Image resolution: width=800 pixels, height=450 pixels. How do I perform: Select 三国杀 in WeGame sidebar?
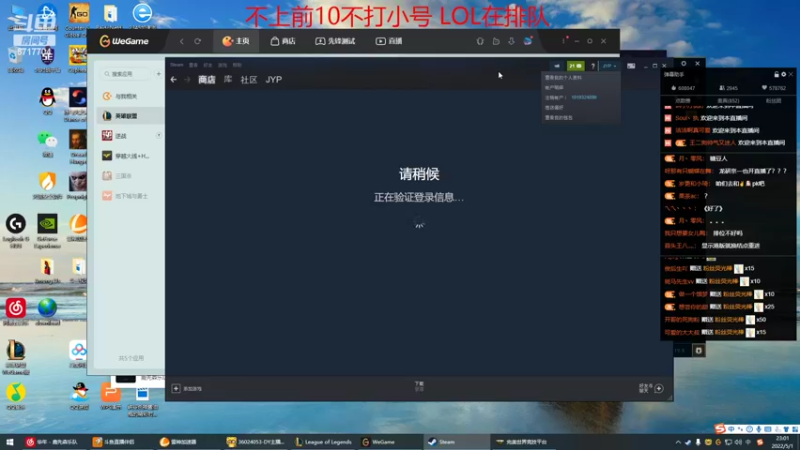(129, 176)
